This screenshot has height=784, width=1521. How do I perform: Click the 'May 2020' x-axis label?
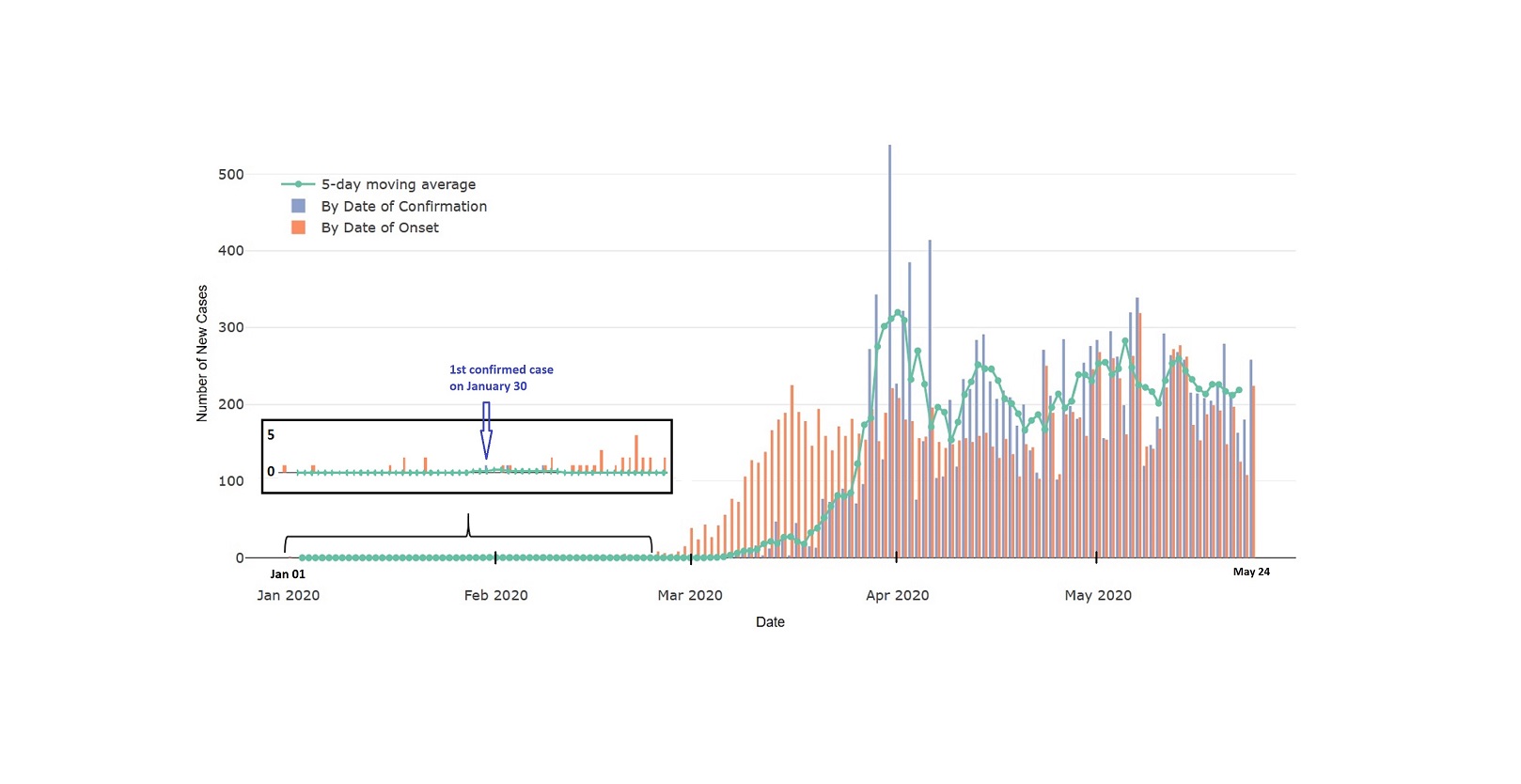point(1098,595)
